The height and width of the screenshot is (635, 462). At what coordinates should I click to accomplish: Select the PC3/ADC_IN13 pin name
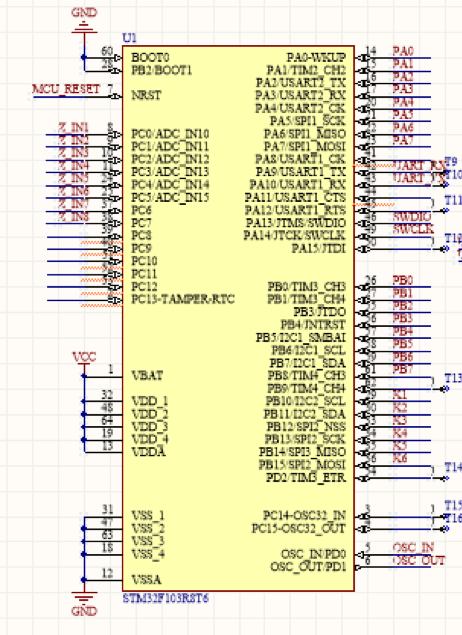(x=170, y=172)
